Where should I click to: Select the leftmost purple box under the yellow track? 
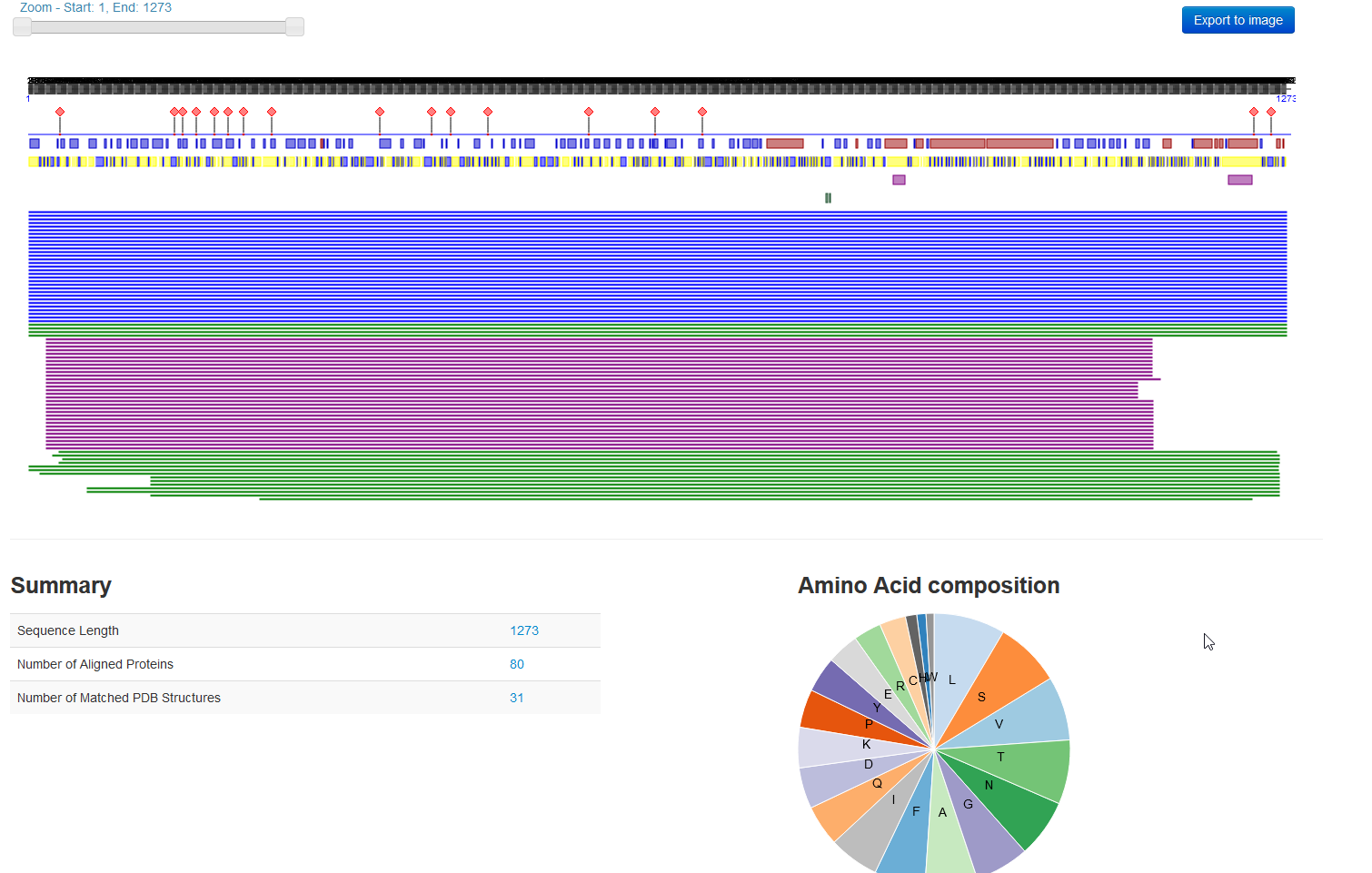(x=899, y=180)
